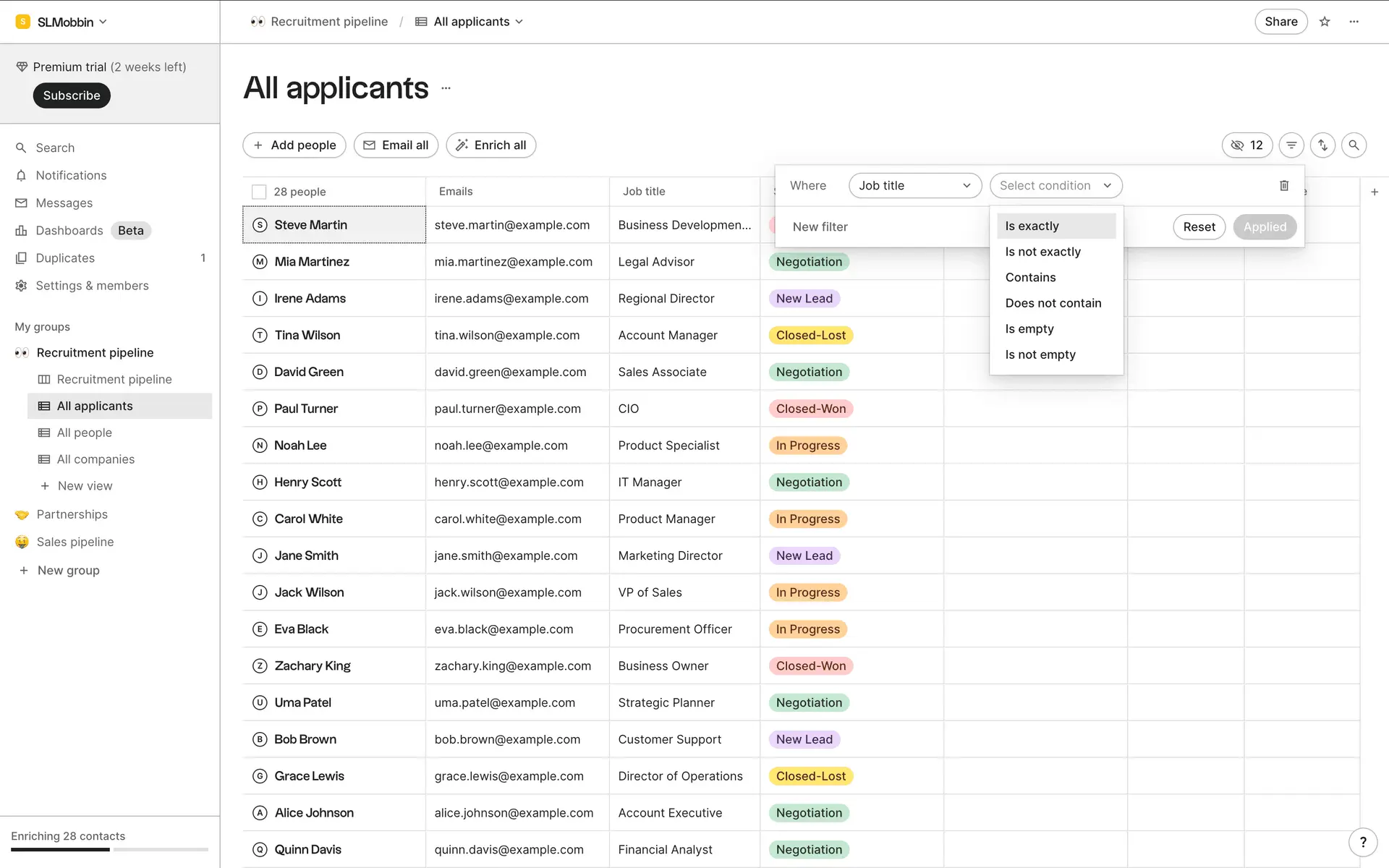The image size is (1389, 868).
Task: Choose the Contains condition option
Action: [1030, 278]
